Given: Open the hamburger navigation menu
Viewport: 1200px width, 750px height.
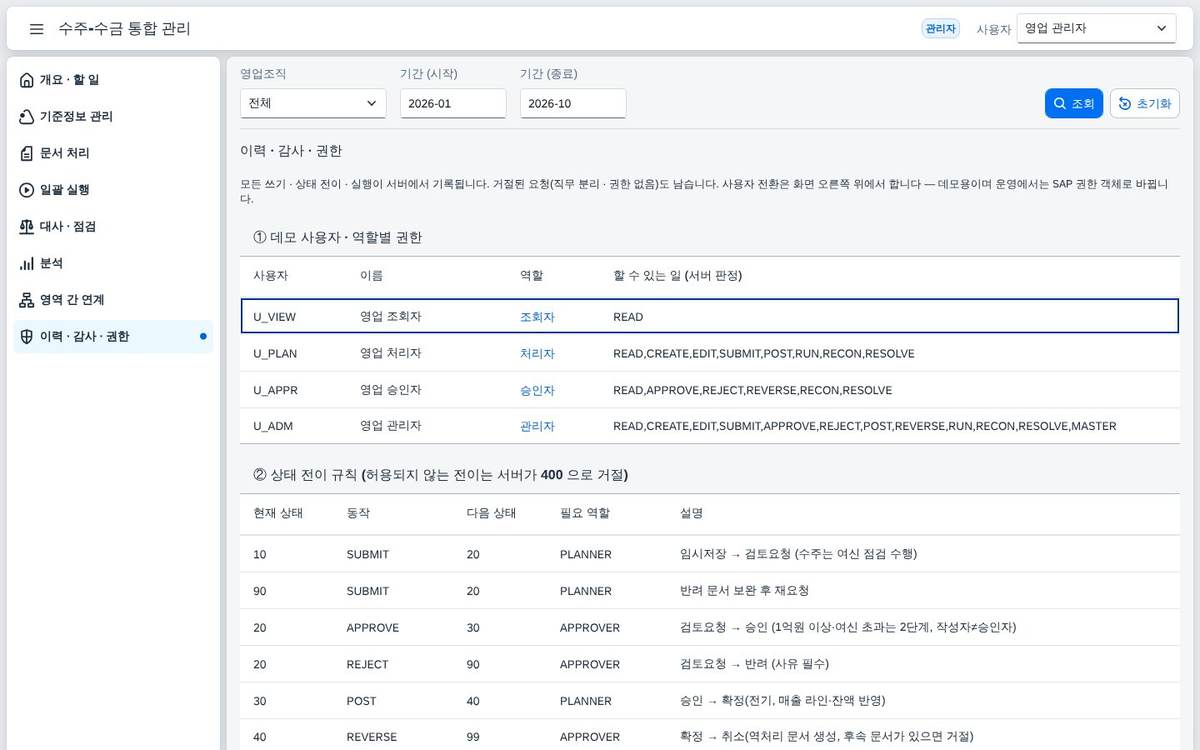Looking at the screenshot, I should 36,29.
